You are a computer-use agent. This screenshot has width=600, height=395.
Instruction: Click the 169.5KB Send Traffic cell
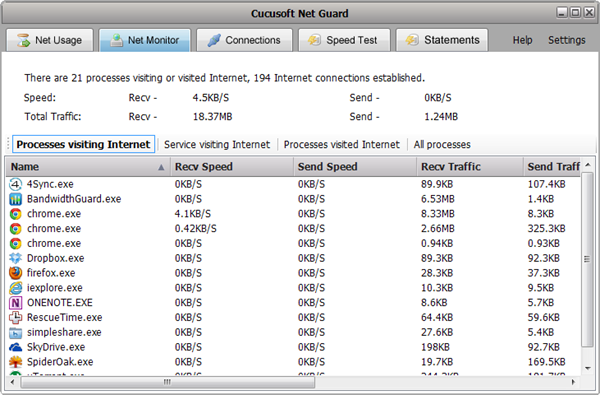546,362
